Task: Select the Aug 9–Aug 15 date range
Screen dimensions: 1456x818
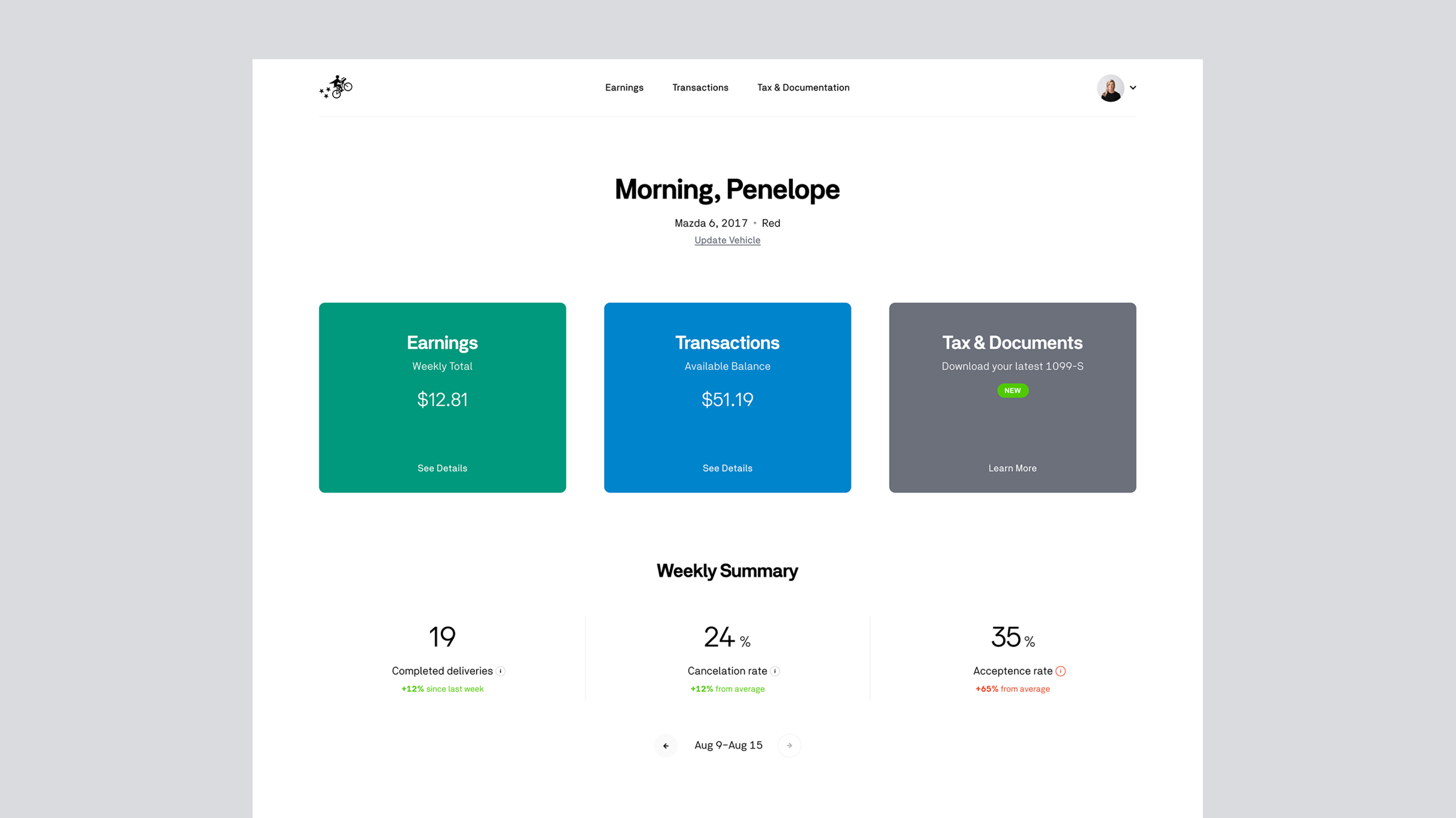Action: coord(728,745)
